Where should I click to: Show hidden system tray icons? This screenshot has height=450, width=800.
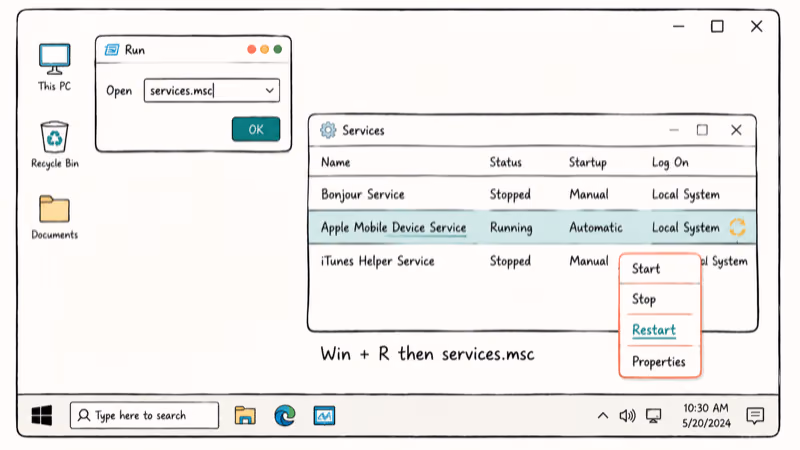click(603, 415)
